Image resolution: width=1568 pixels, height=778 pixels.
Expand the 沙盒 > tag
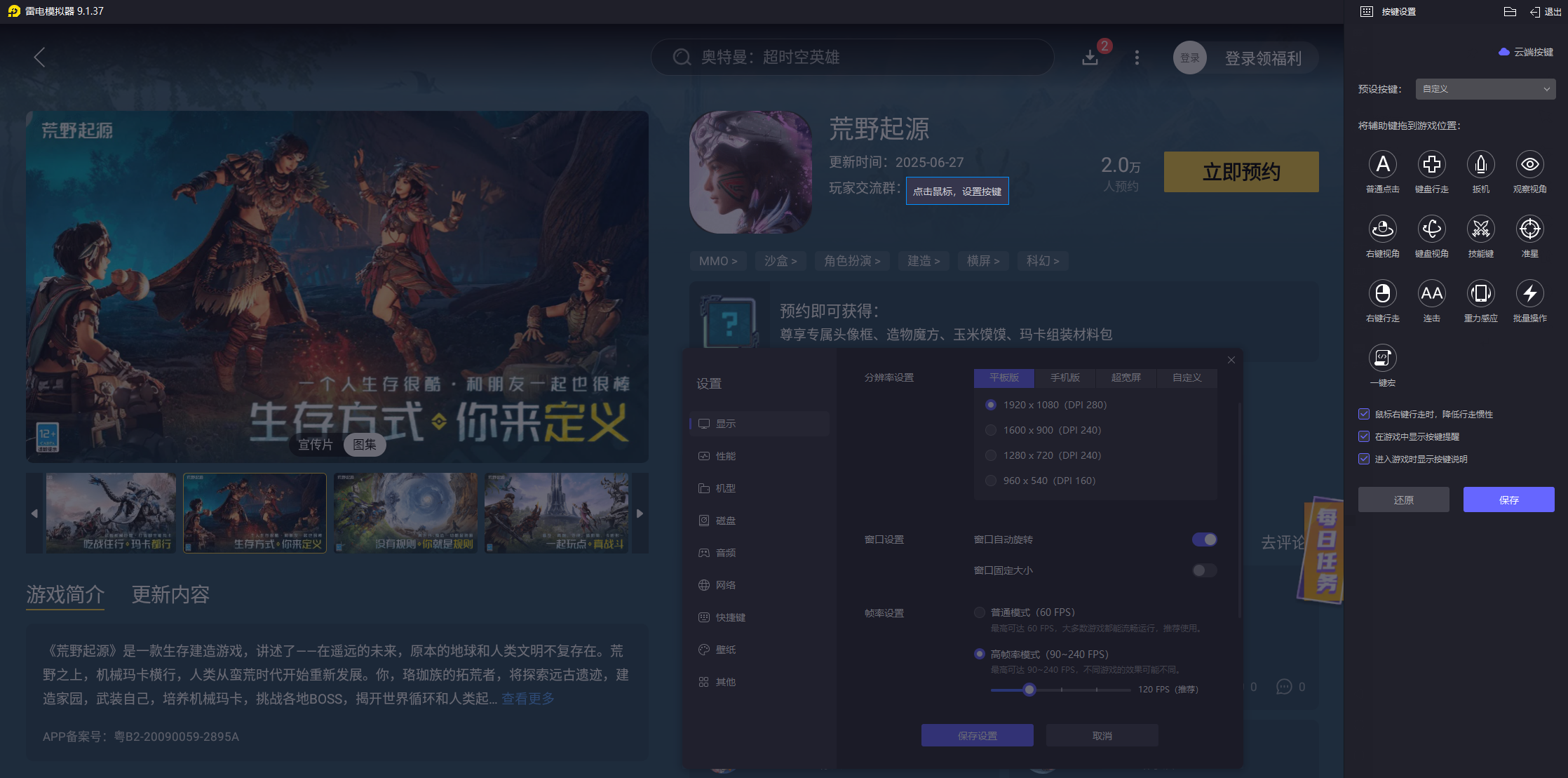point(780,261)
